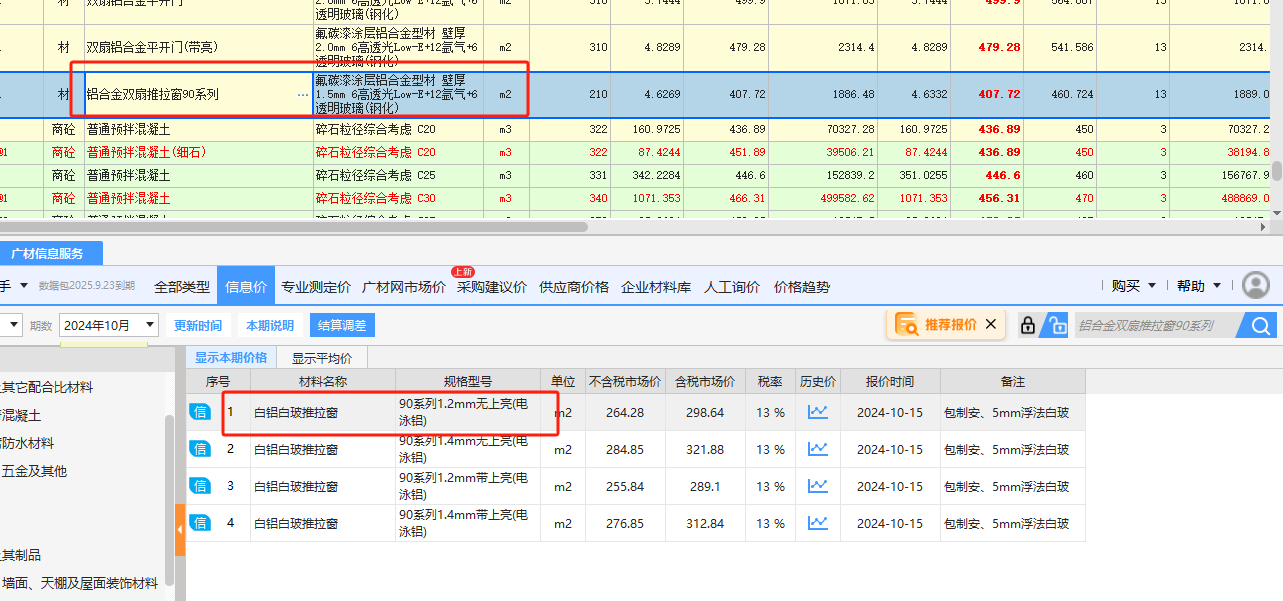Select the 信息价 tab
Image resolution: width=1283 pixels, height=601 pixels.
click(246, 287)
